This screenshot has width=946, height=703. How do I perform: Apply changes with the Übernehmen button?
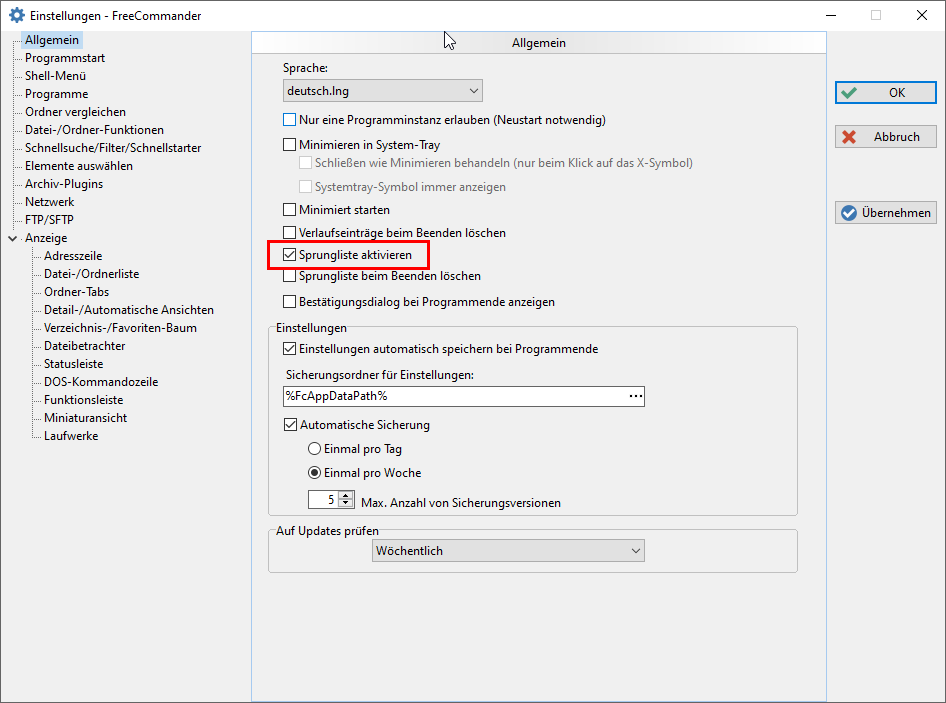[886, 212]
